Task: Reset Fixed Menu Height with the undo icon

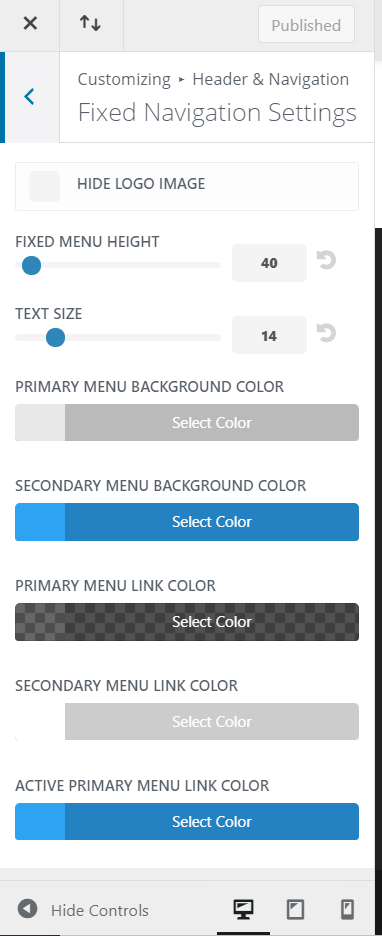Action: (x=326, y=260)
